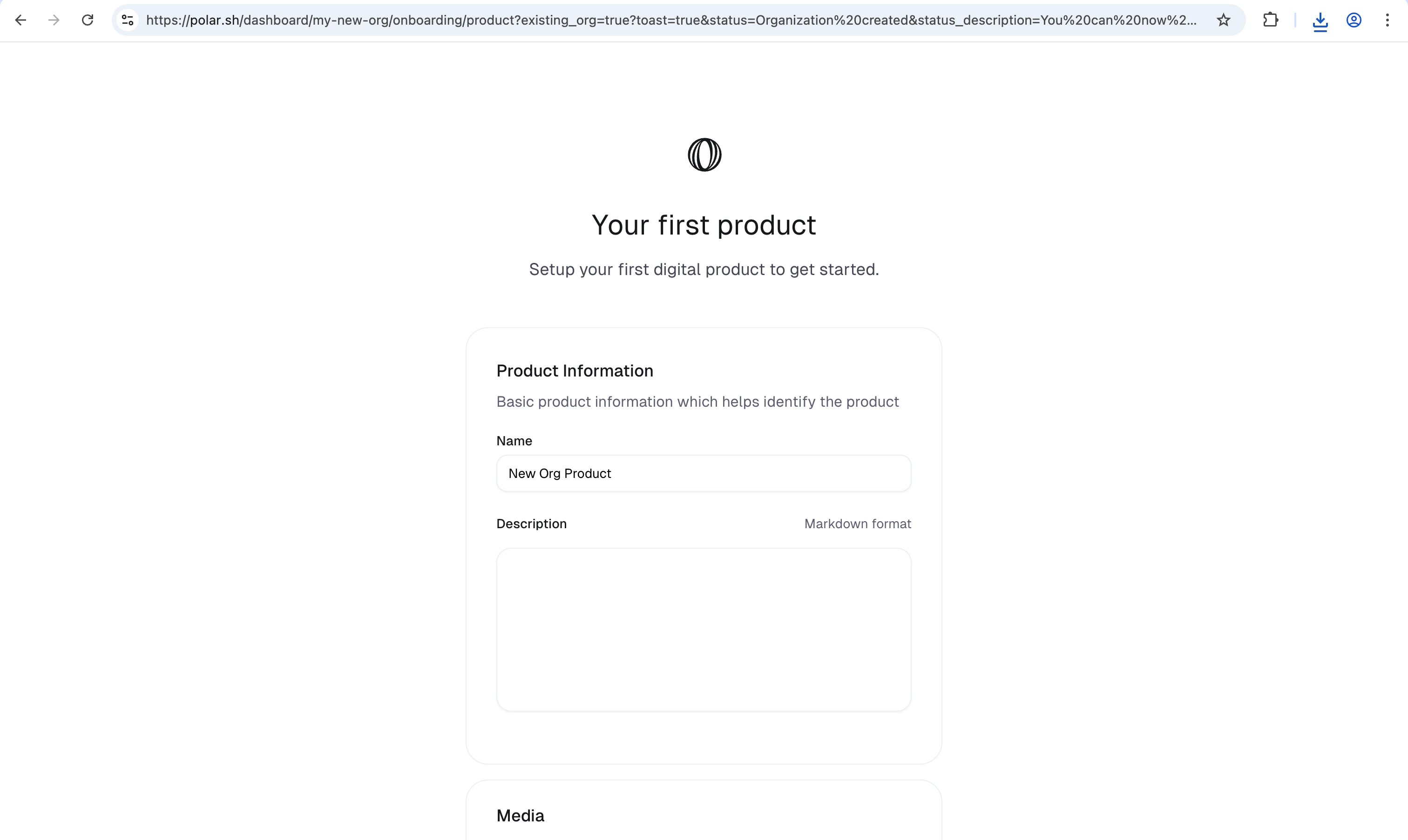Open the site information icon
Viewport: 1408px width, 840px height.
click(x=128, y=20)
